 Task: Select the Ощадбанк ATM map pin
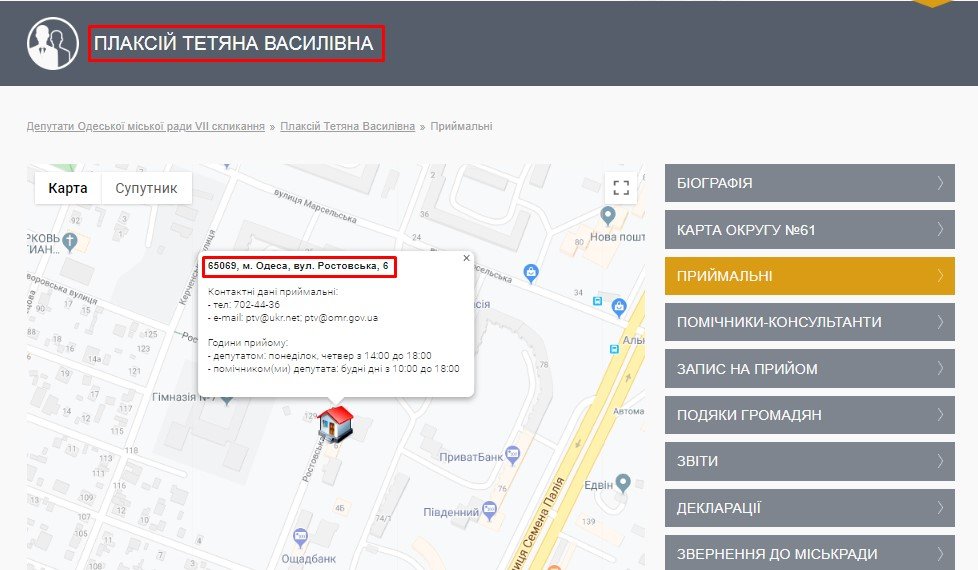pos(301,537)
